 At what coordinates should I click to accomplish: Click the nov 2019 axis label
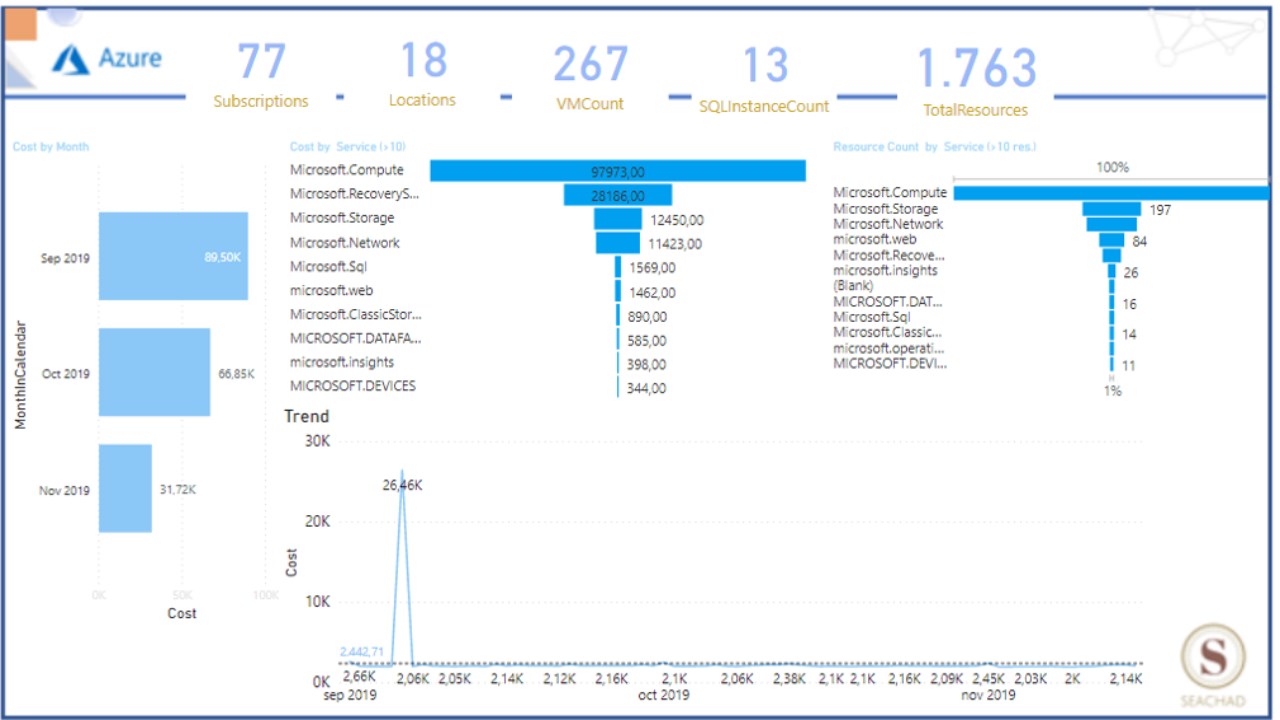click(990, 695)
